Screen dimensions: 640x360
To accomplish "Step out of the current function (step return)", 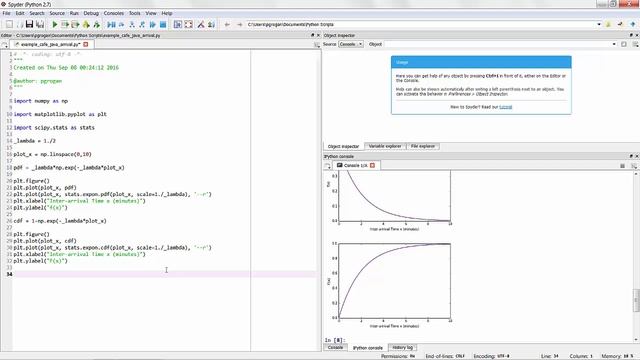I will [142, 24].
